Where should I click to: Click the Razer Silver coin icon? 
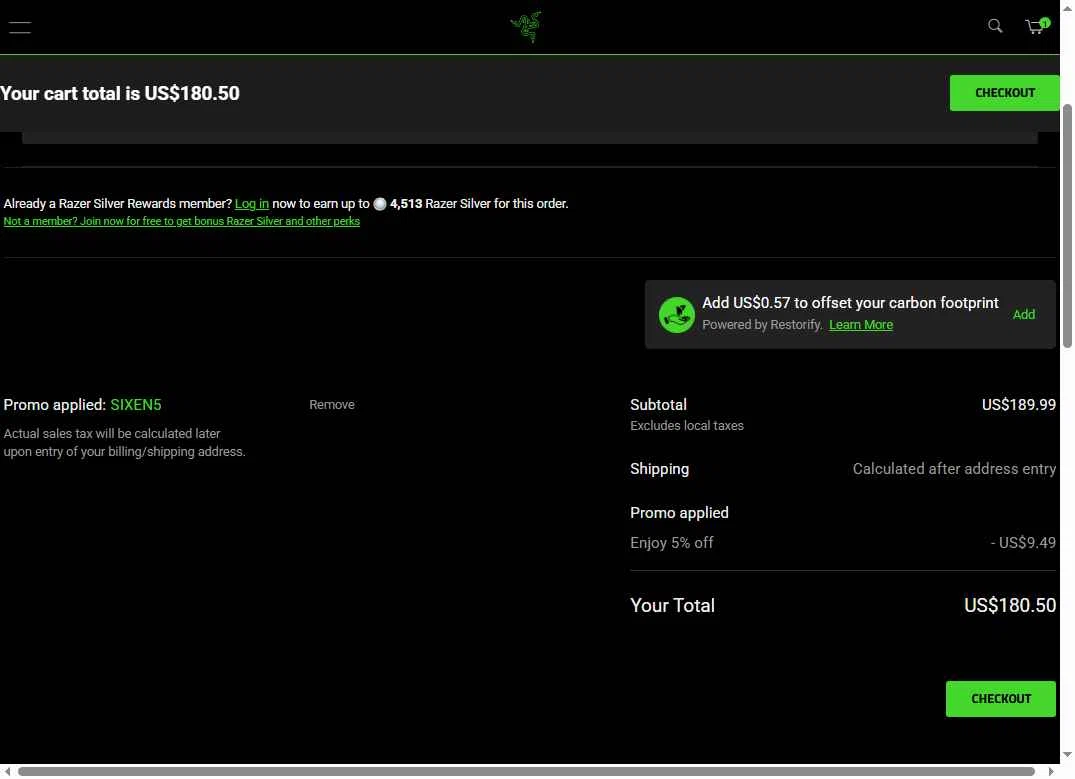coord(380,204)
